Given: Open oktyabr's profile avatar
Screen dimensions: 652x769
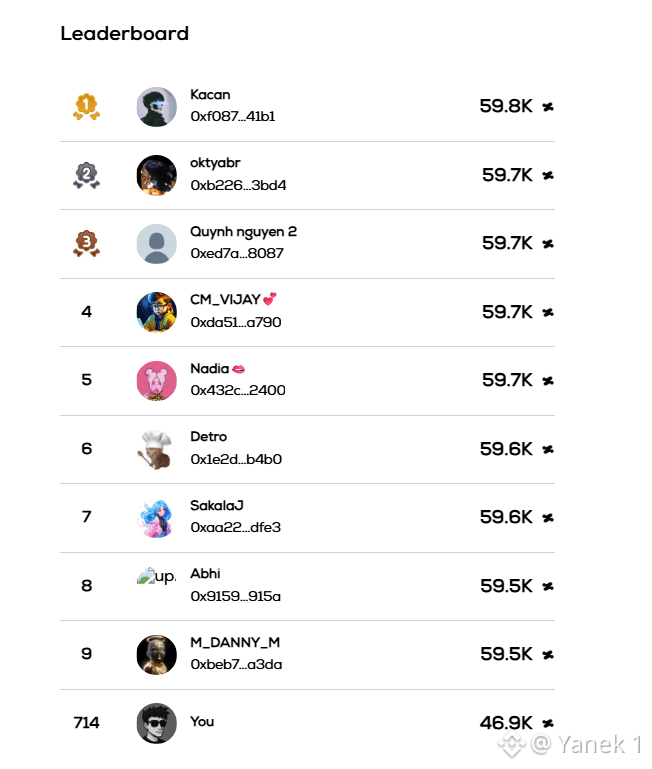Looking at the screenshot, I should [156, 176].
